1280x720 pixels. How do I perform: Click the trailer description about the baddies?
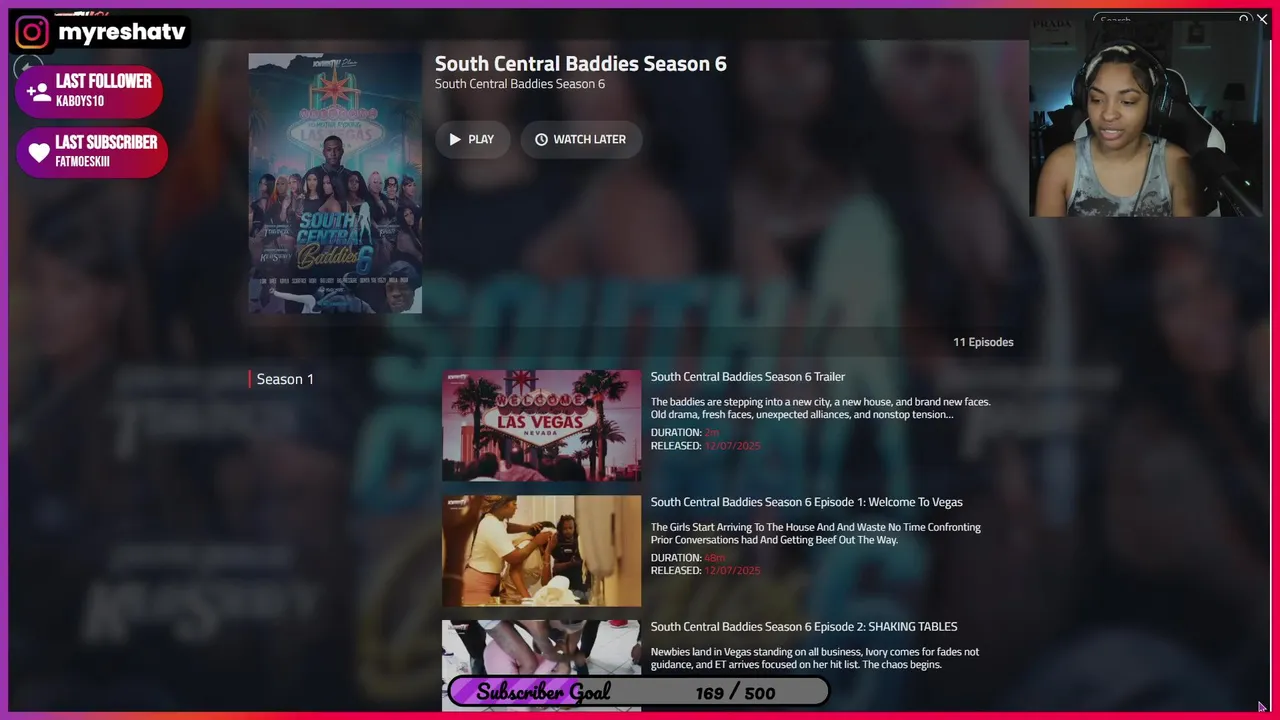pos(821,408)
